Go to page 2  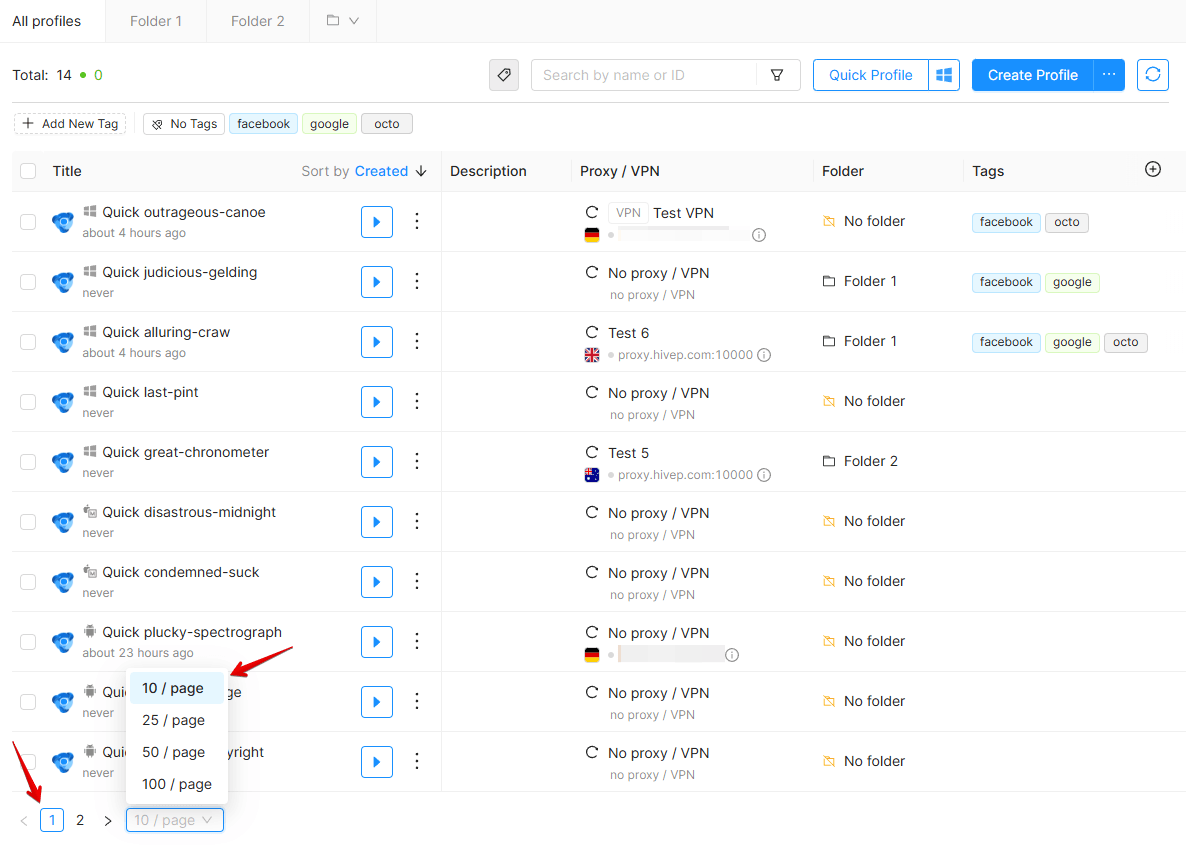point(80,820)
